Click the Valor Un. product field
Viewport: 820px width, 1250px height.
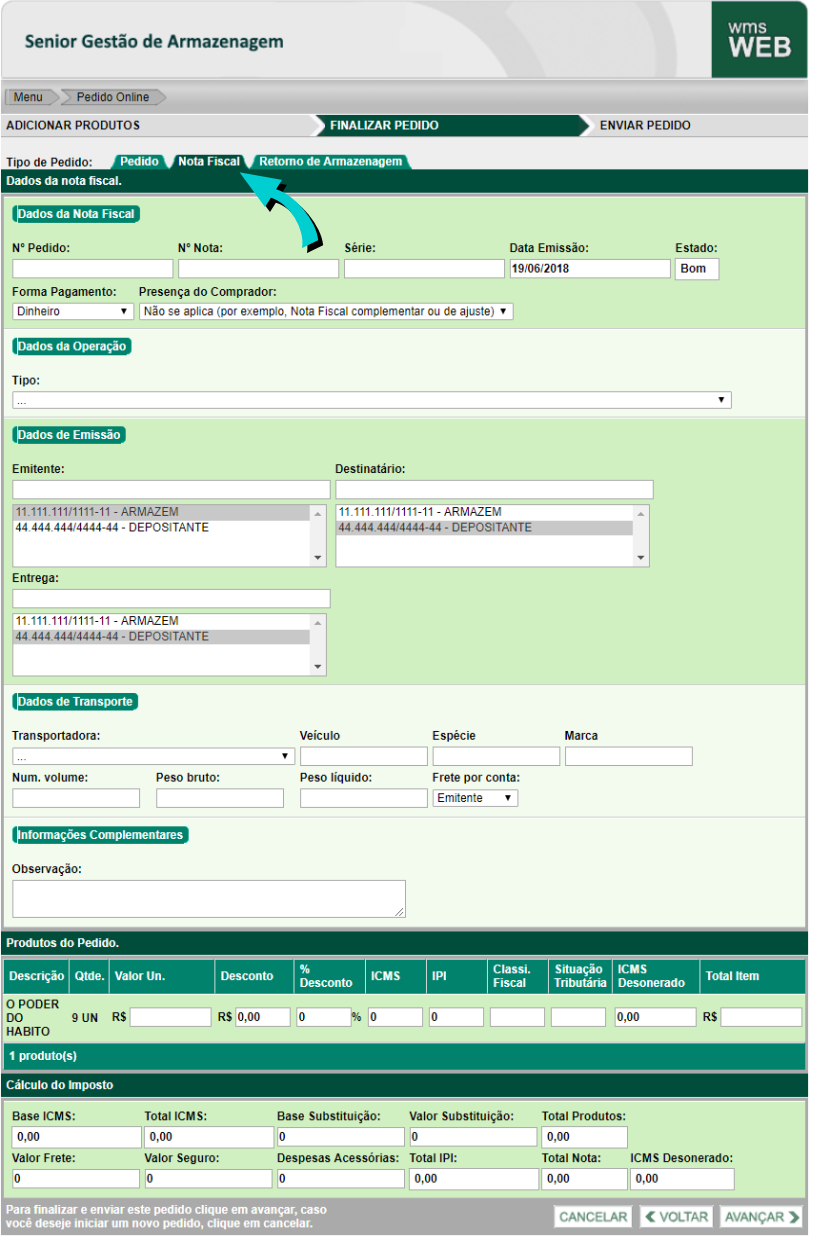point(171,1017)
